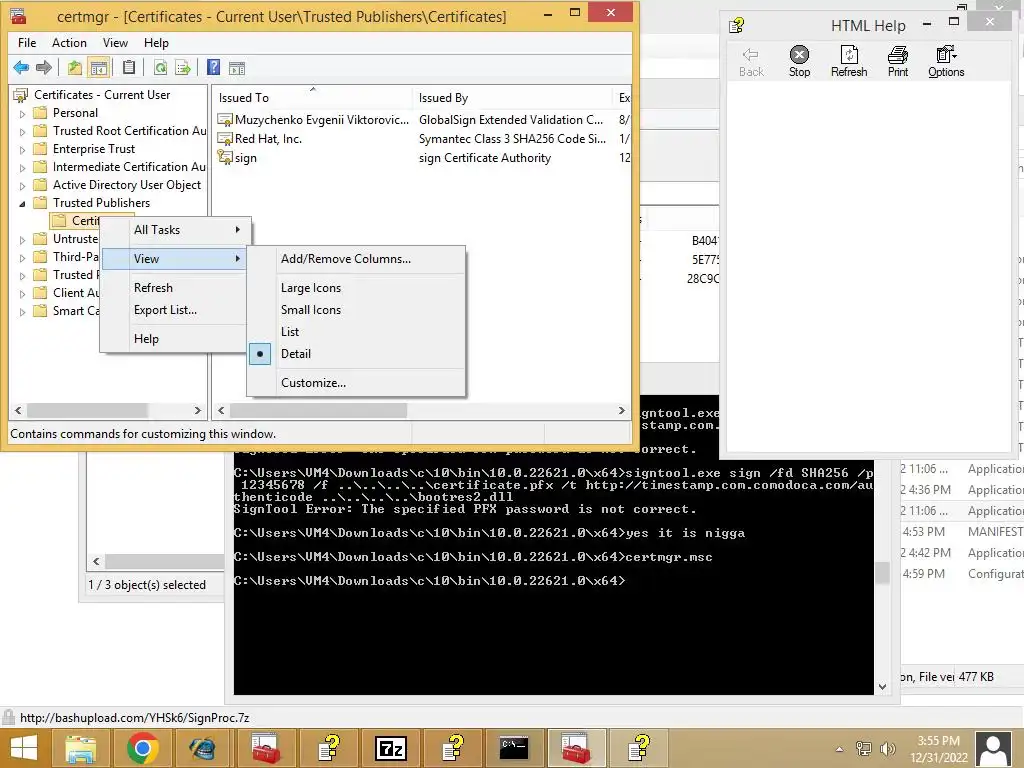Open the Windows Start button
This screenshot has height=768, width=1024.
click(x=24, y=748)
